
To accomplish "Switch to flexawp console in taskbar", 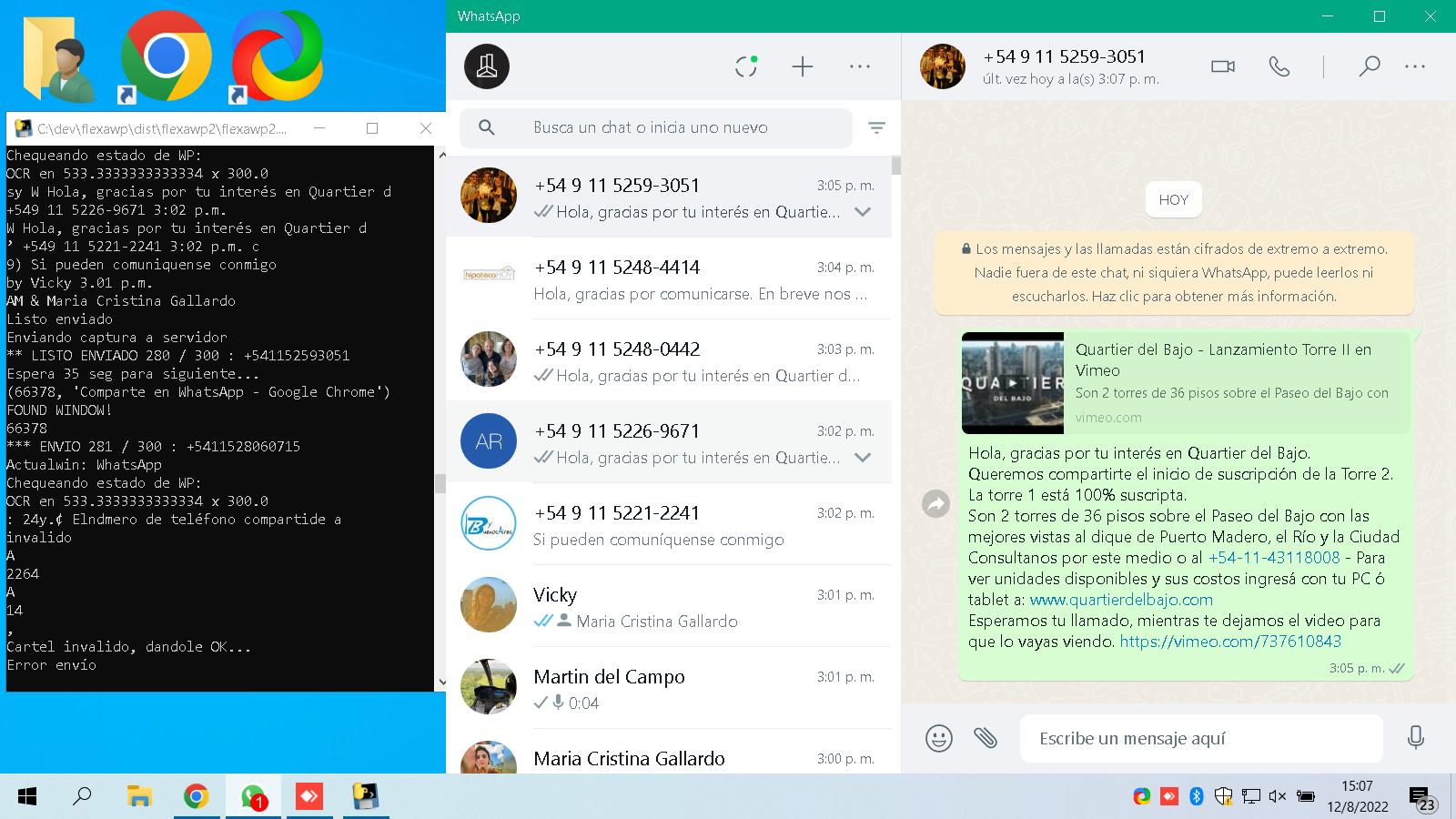I will tap(366, 797).
